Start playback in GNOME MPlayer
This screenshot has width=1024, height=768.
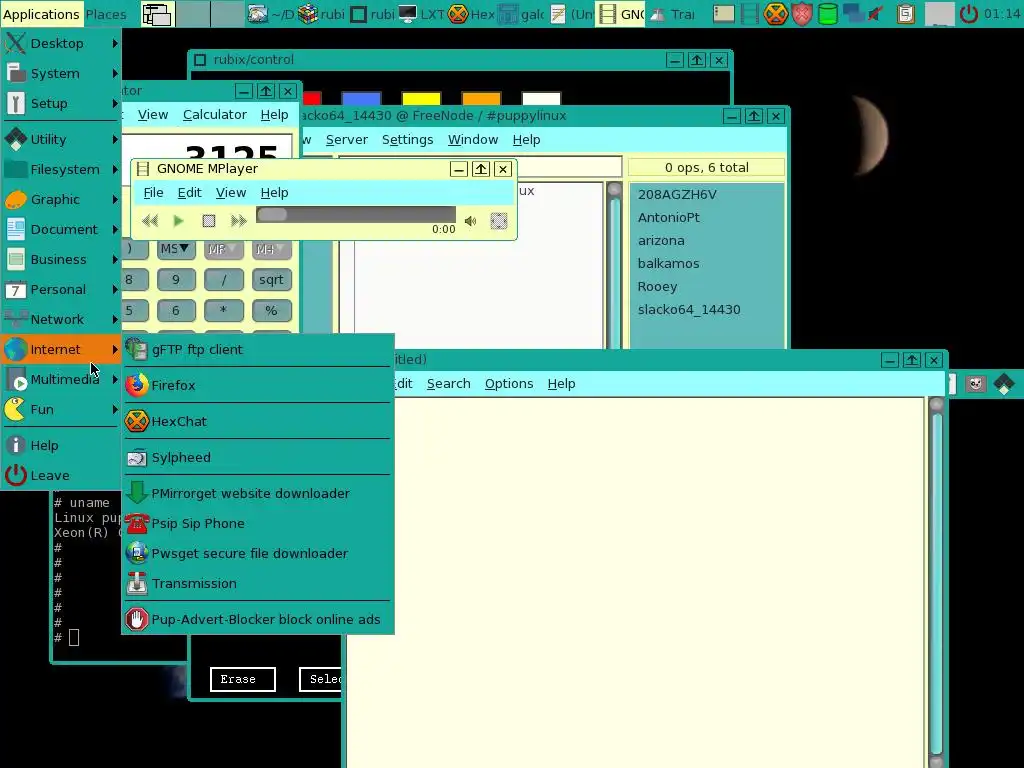178,221
